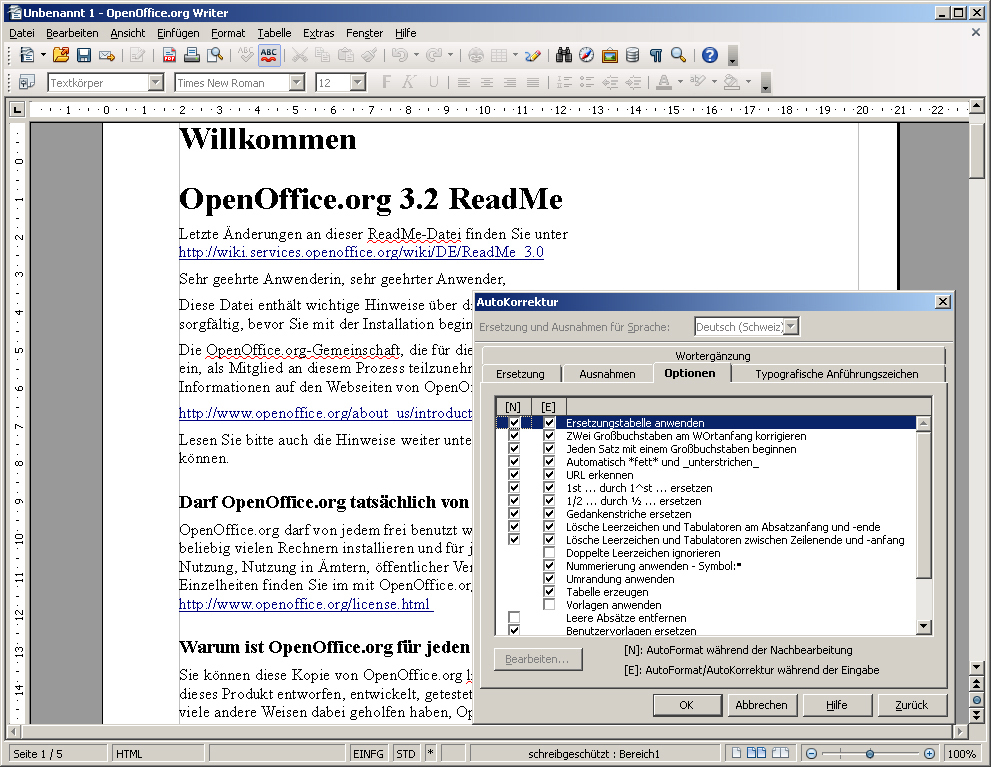
Task: Enable Vorlagen anwenden checkbox
Action: click(549, 605)
